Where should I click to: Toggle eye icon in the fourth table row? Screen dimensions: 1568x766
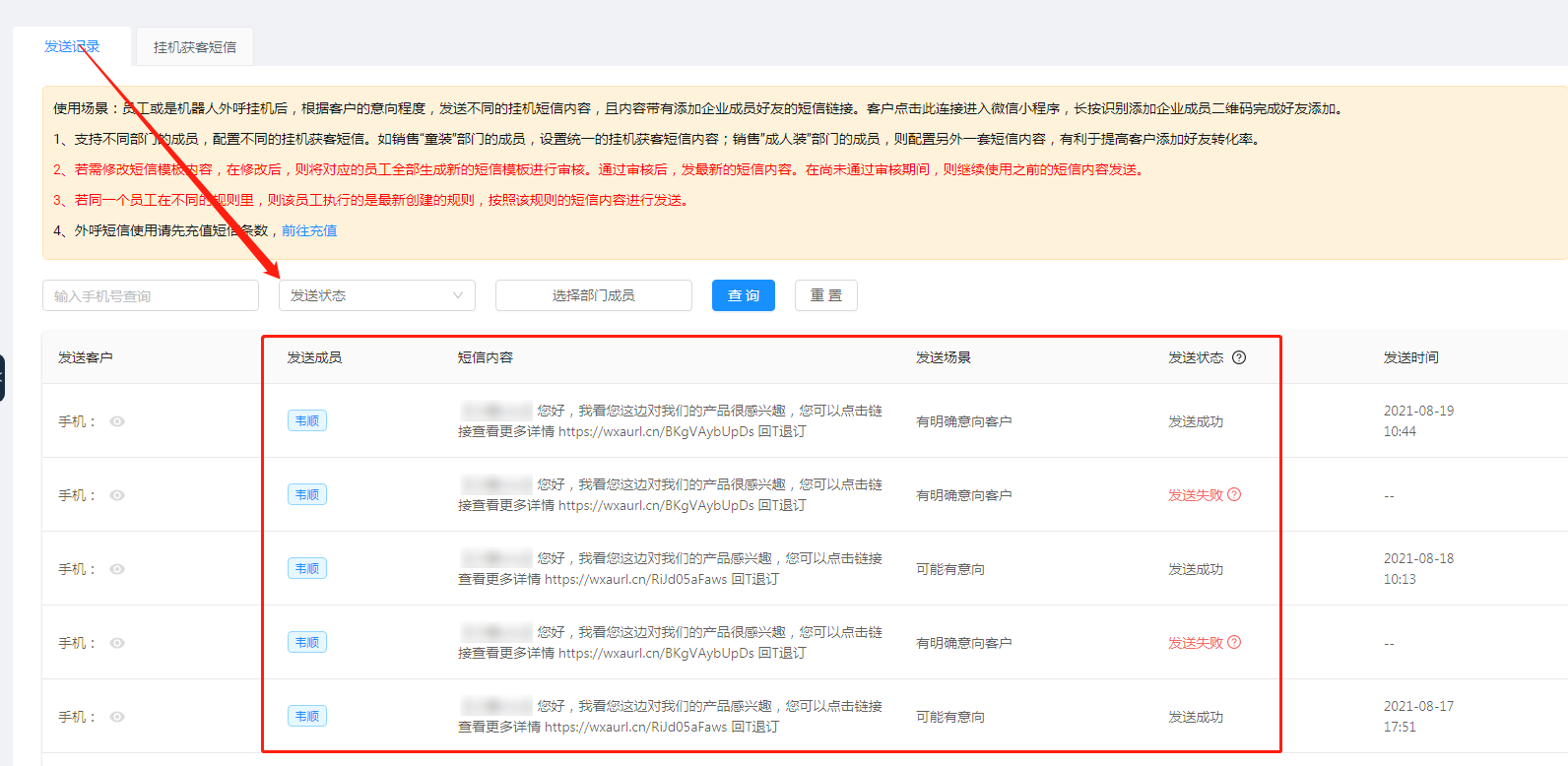pyautogui.click(x=117, y=643)
